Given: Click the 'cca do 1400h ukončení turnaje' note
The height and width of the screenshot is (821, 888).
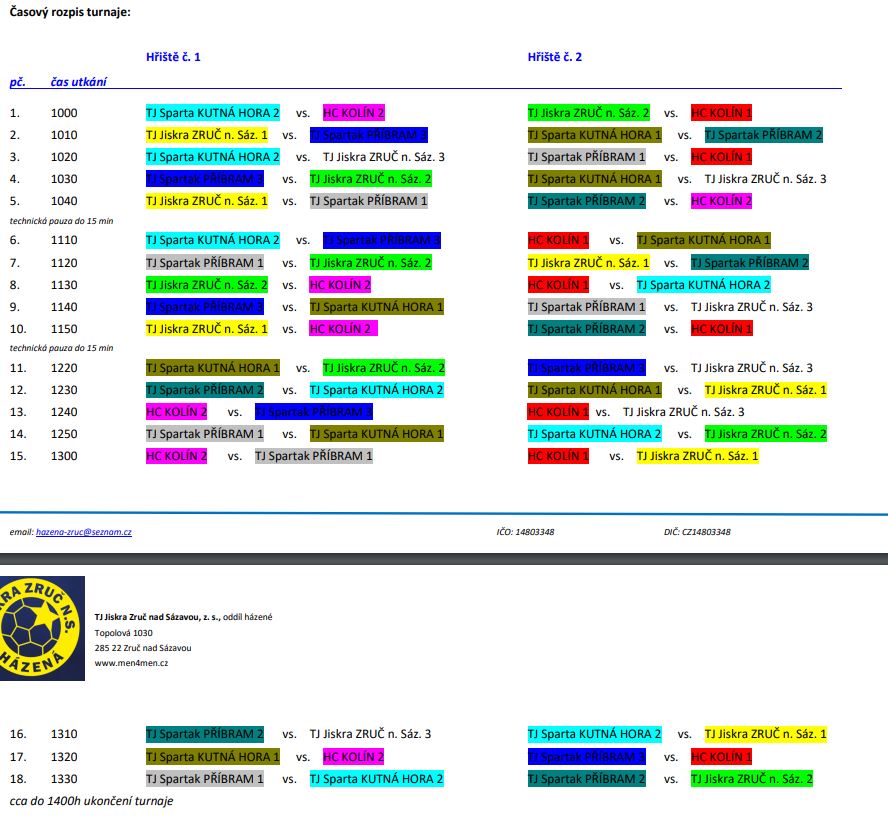Looking at the screenshot, I should click(x=92, y=801).
